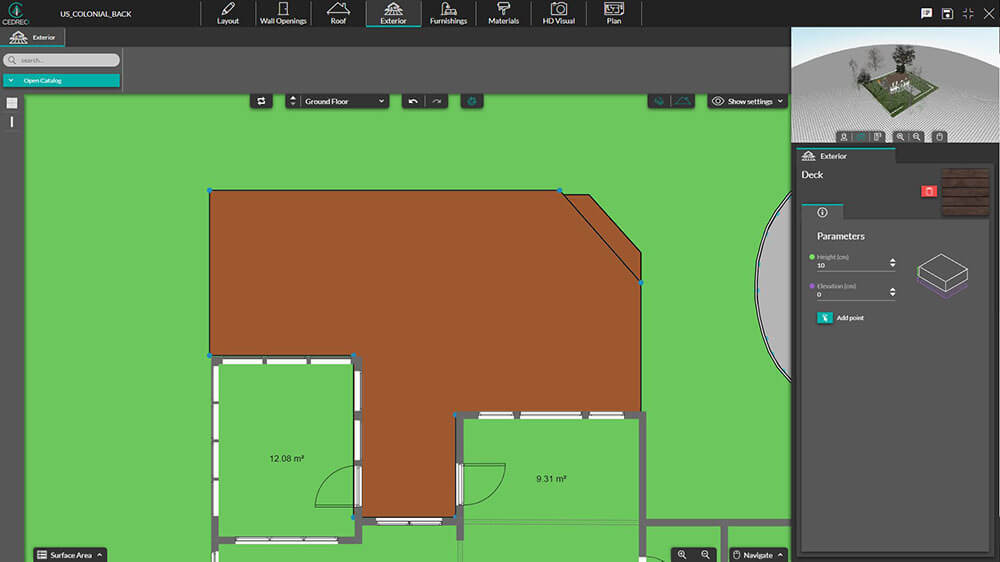Click the redo arrow in canvas toolbar

(x=437, y=101)
